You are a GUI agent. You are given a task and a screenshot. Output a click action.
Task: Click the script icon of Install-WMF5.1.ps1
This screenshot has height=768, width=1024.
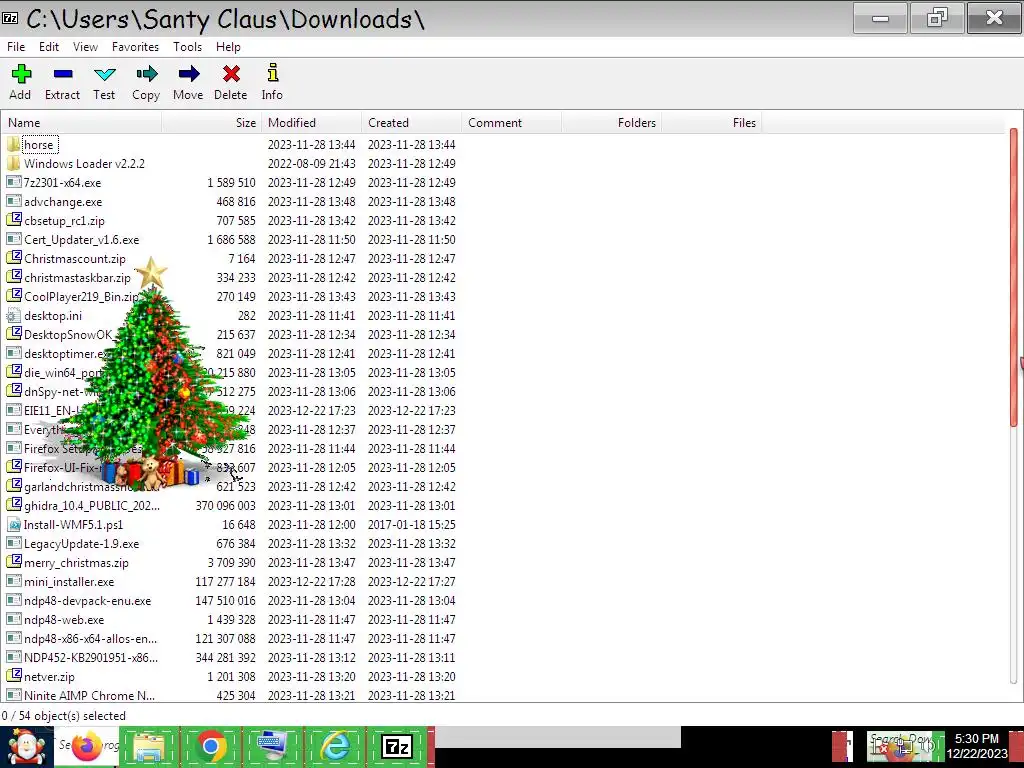(14, 524)
